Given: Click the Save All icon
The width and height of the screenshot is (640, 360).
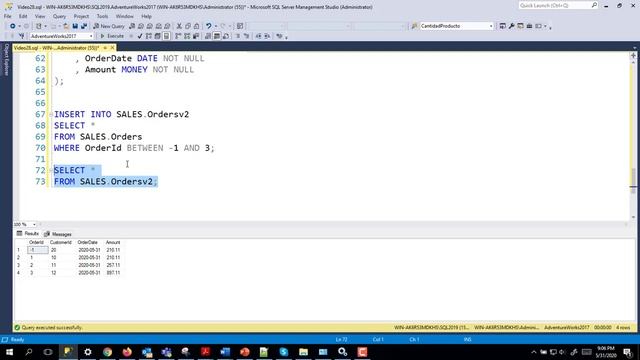Looking at the screenshot, I should pyautogui.click(x=84, y=26).
